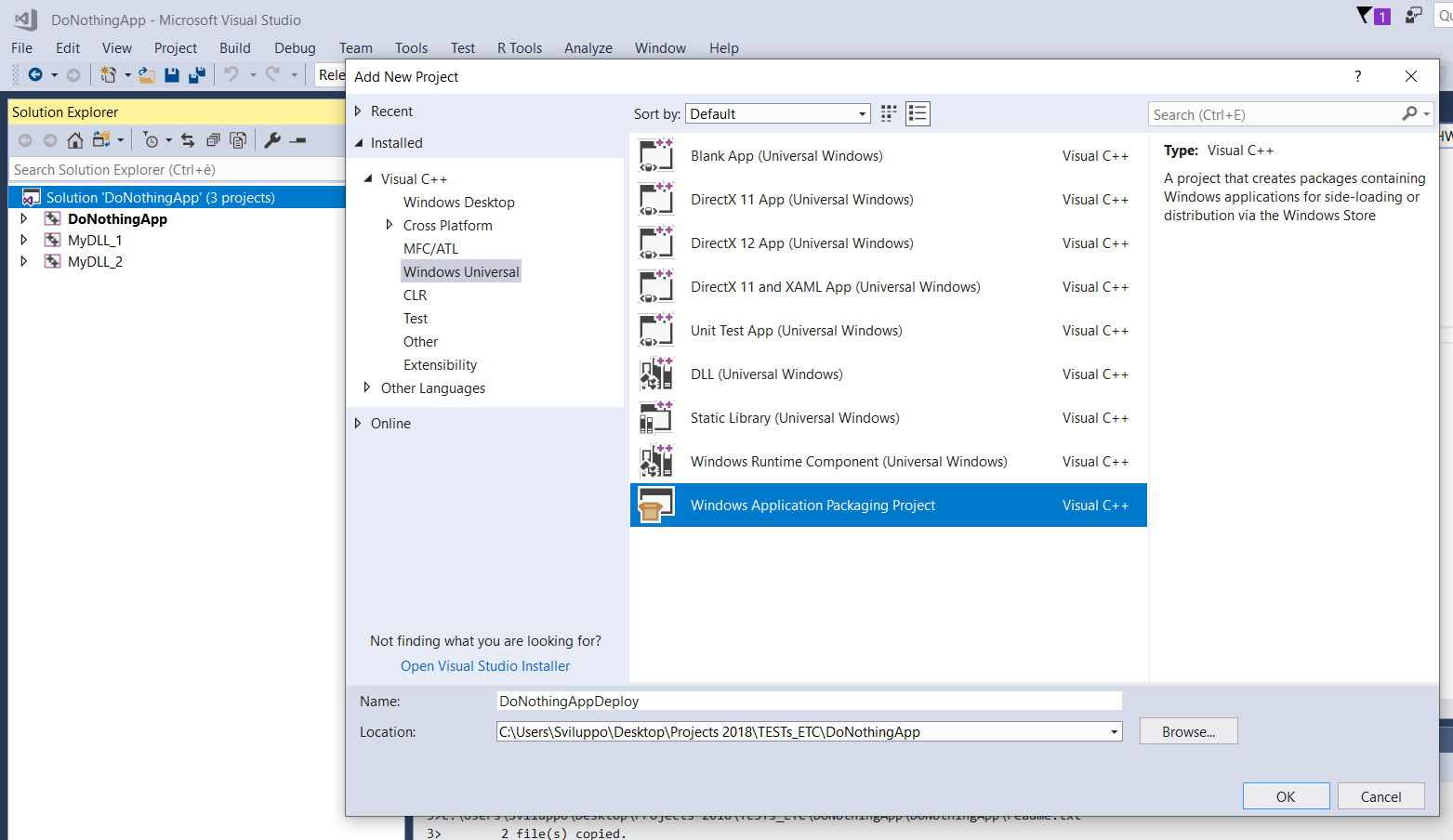
Task: Select DirectX 11 App (Universal Windows) template
Action: (889, 199)
